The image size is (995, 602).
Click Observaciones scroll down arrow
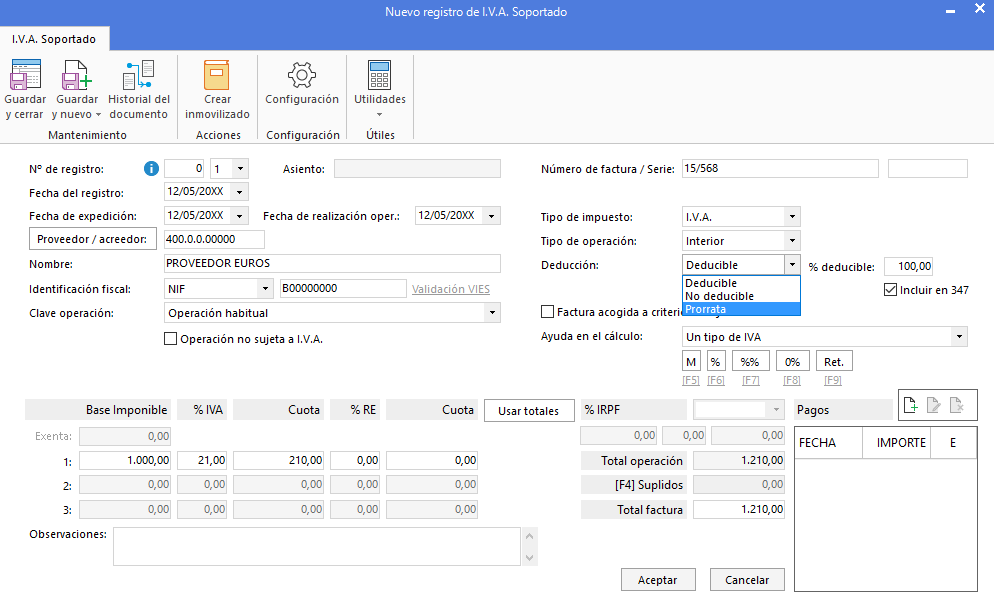tap(529, 558)
